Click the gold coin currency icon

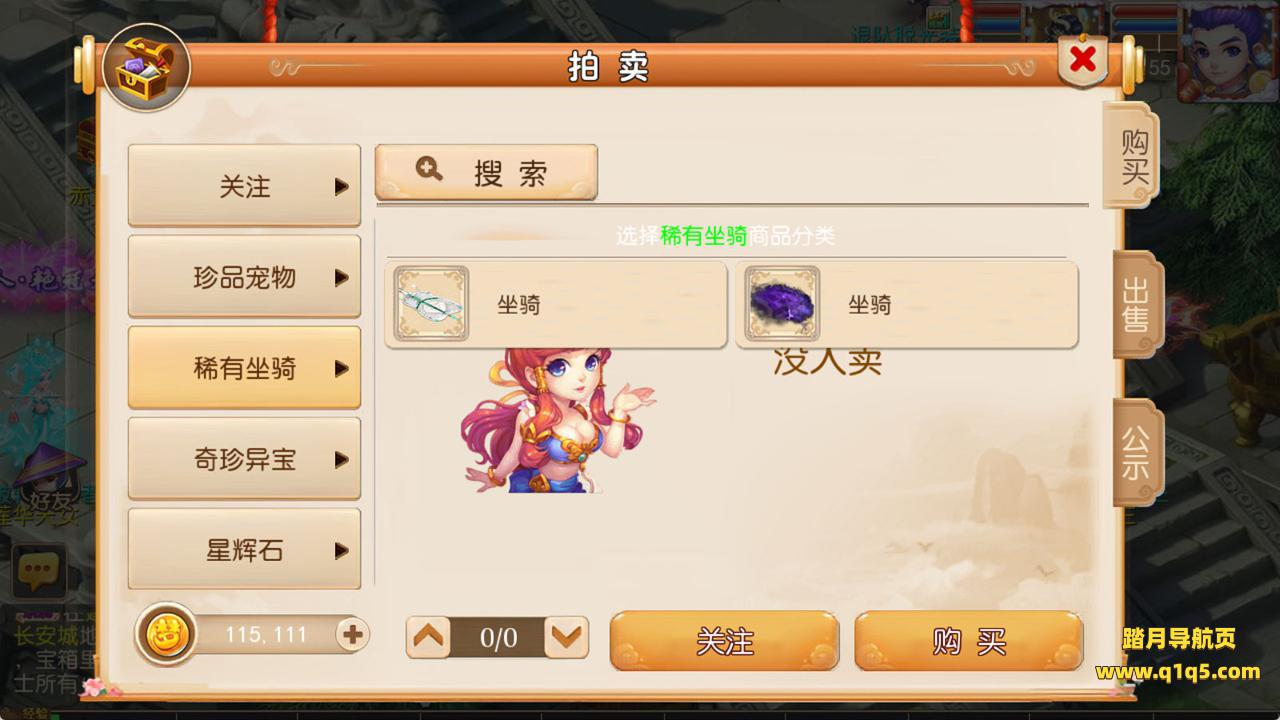click(166, 634)
